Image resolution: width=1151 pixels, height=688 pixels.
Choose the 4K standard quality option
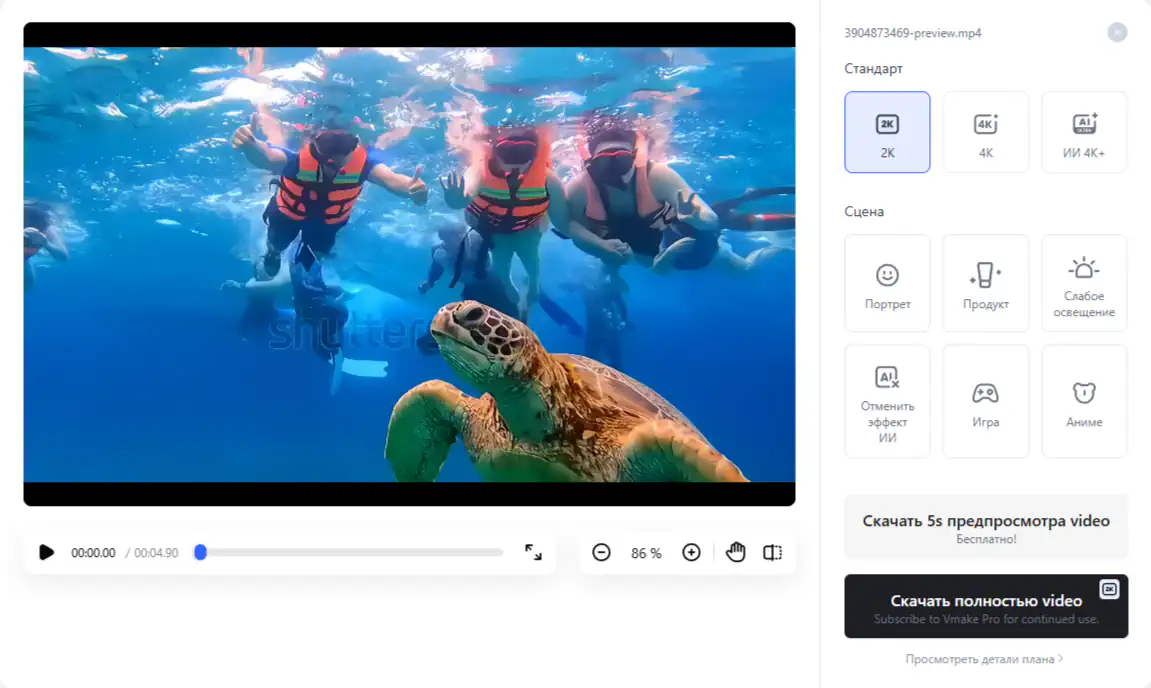point(986,132)
